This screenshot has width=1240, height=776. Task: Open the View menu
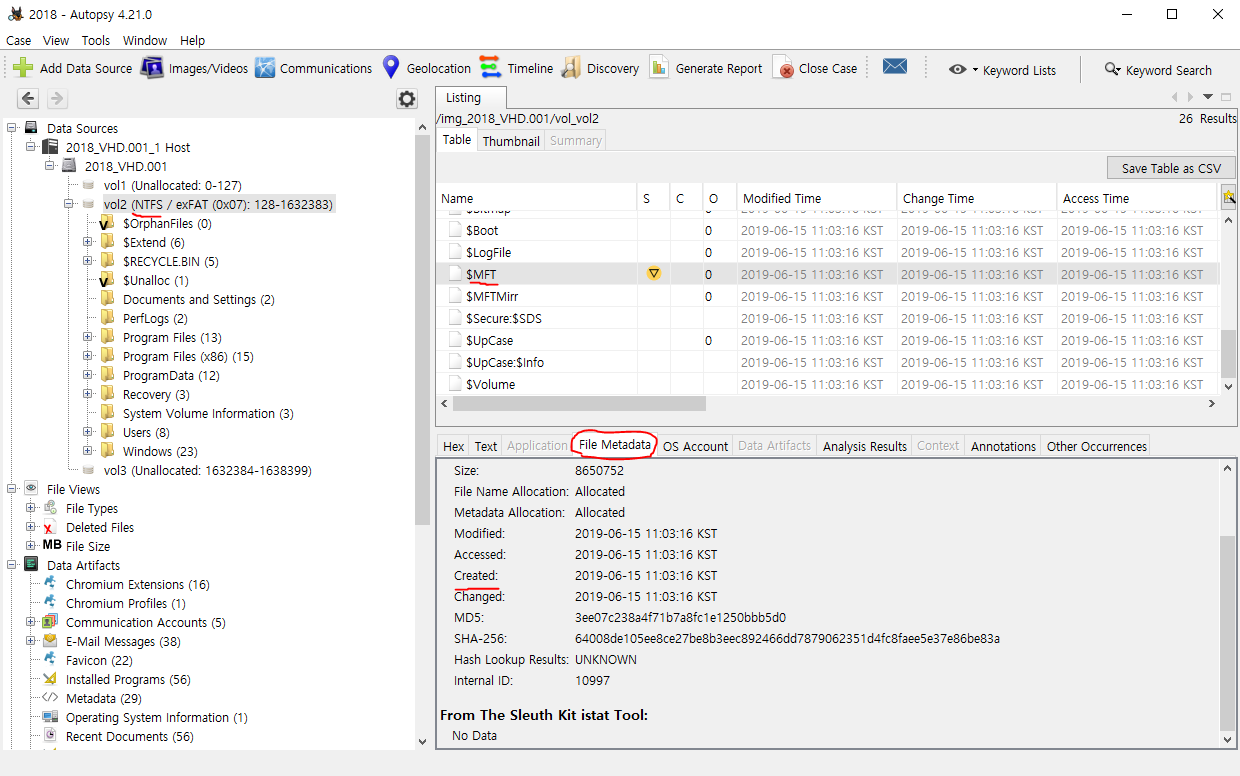pos(56,40)
